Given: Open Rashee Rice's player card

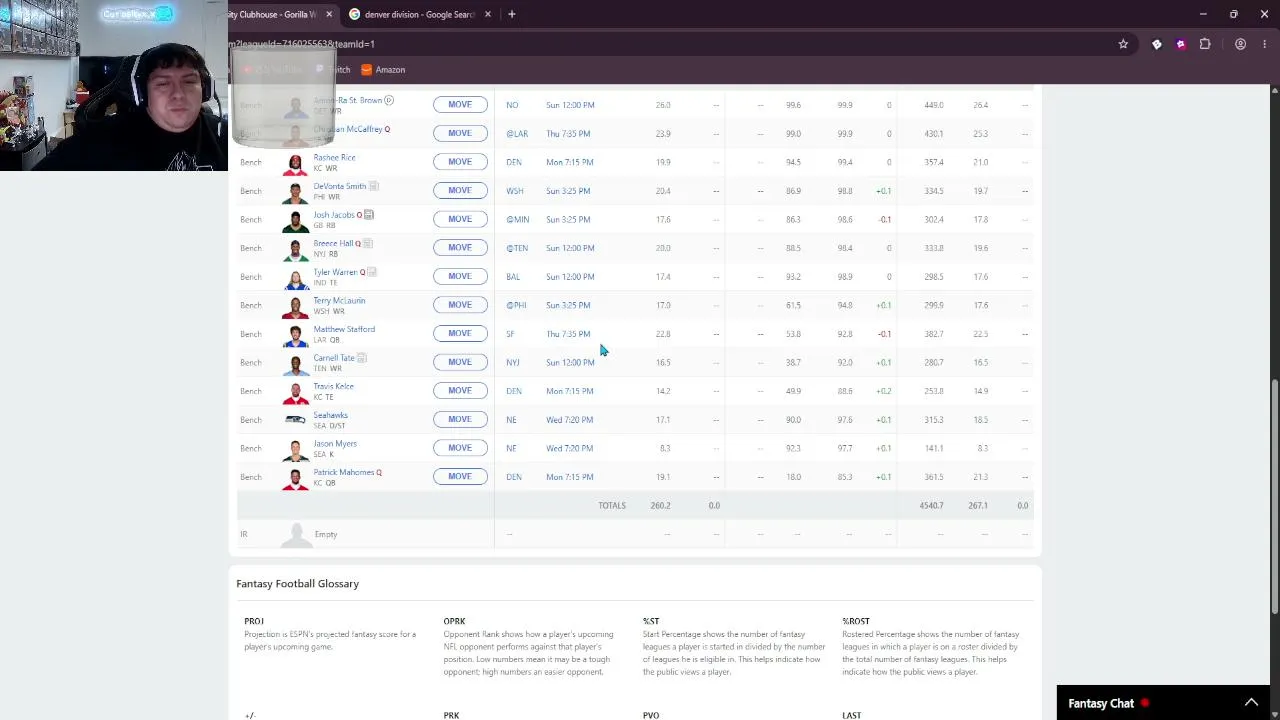Looking at the screenshot, I should 334,157.
